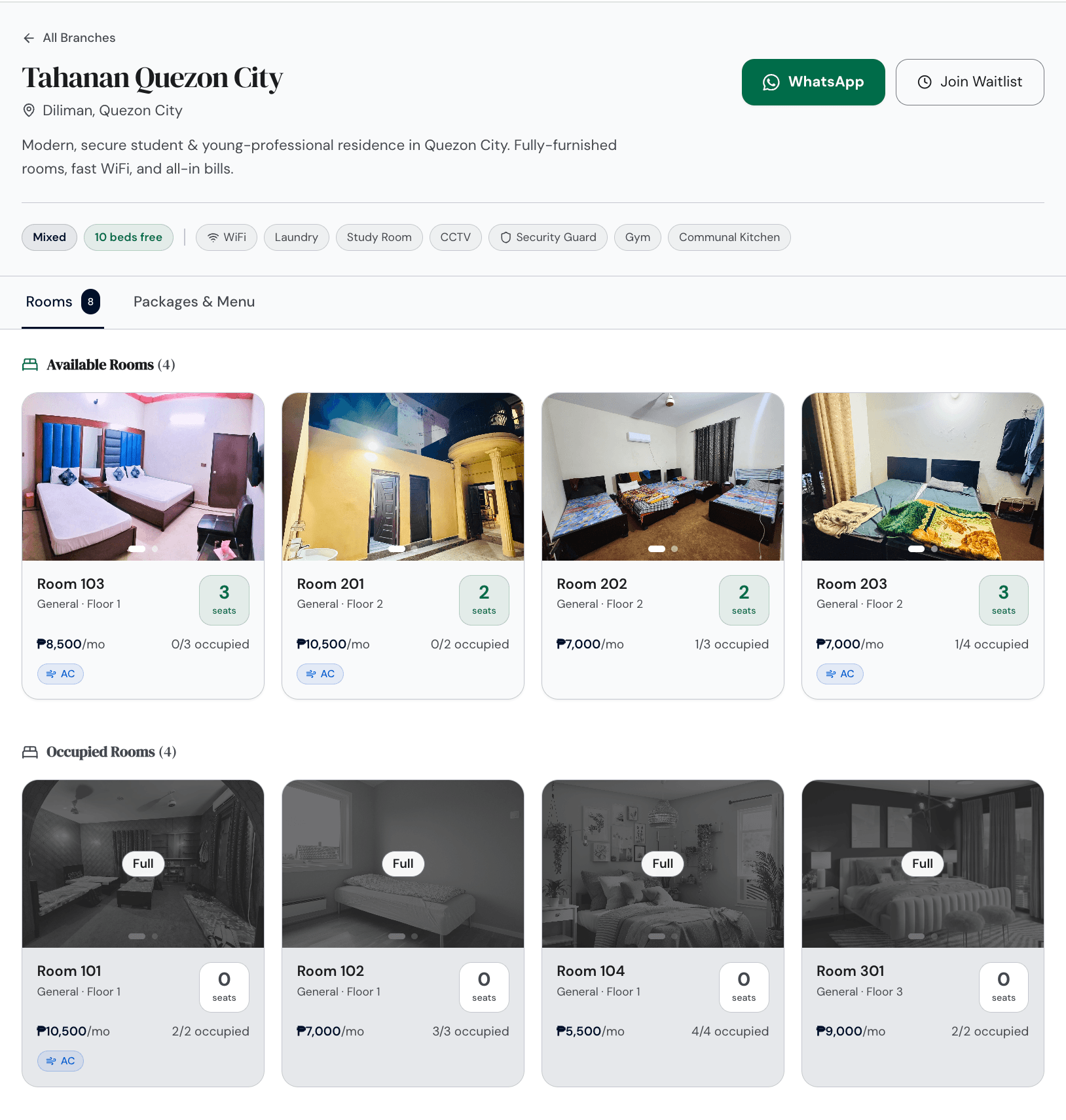Click the AC tag on Room 103
The width and height of the screenshot is (1066, 1120).
(x=60, y=674)
